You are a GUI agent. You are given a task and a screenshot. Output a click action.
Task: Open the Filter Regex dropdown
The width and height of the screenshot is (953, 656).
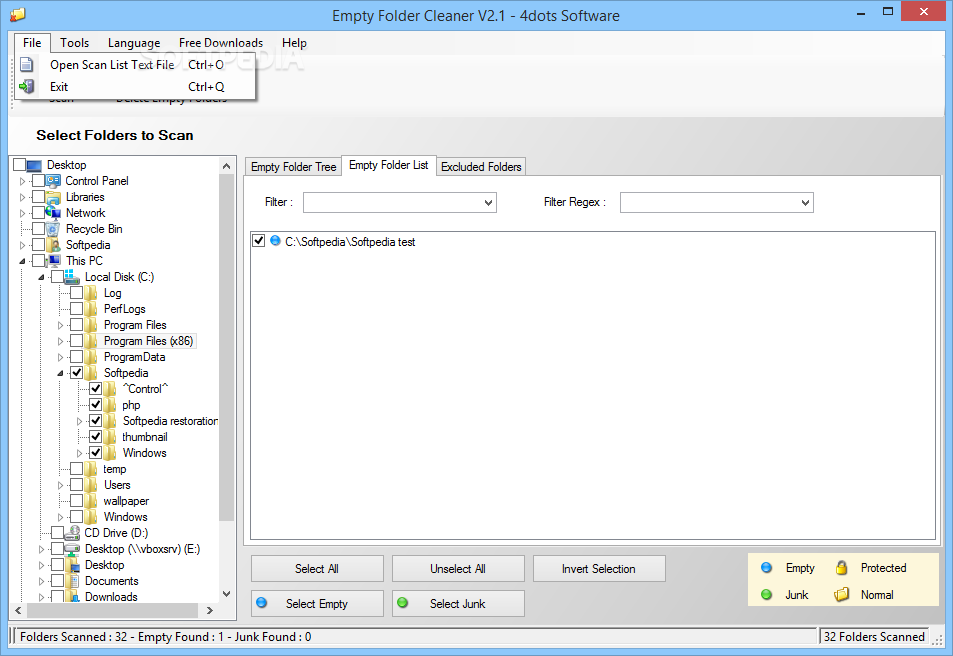click(805, 202)
